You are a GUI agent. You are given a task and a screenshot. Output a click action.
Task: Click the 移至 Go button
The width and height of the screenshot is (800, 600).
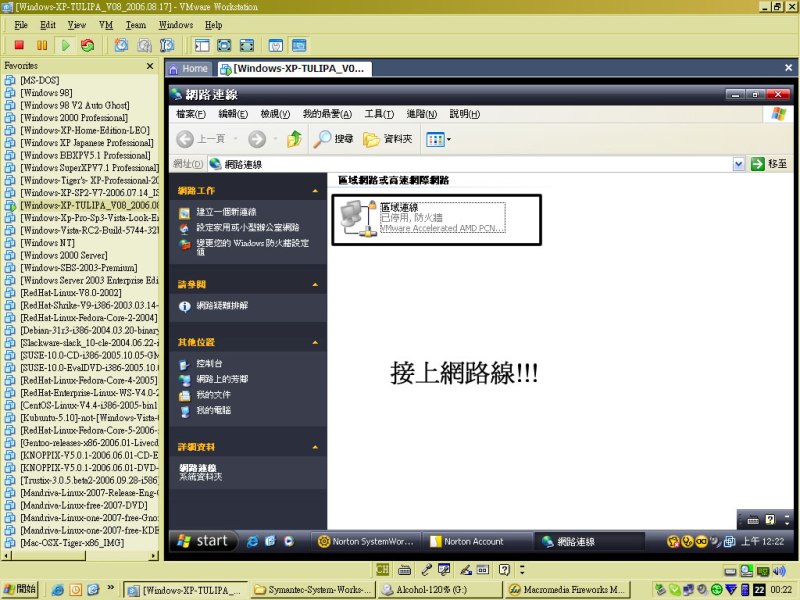[x=769, y=164]
